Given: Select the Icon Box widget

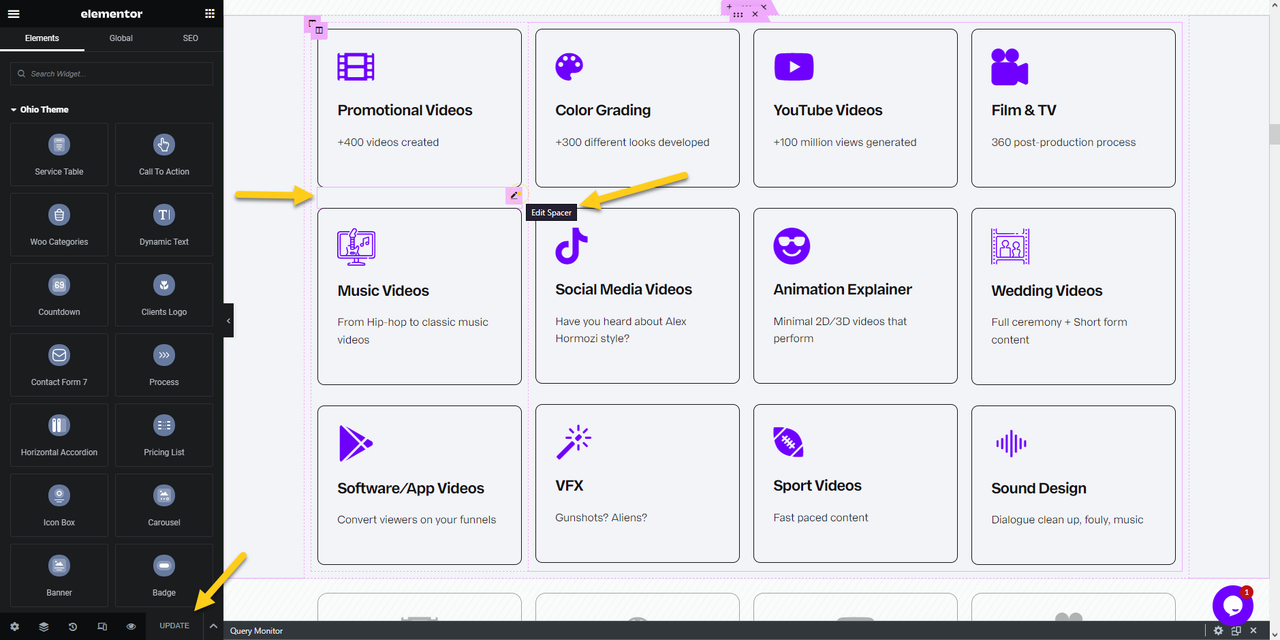Looking at the screenshot, I should (59, 505).
